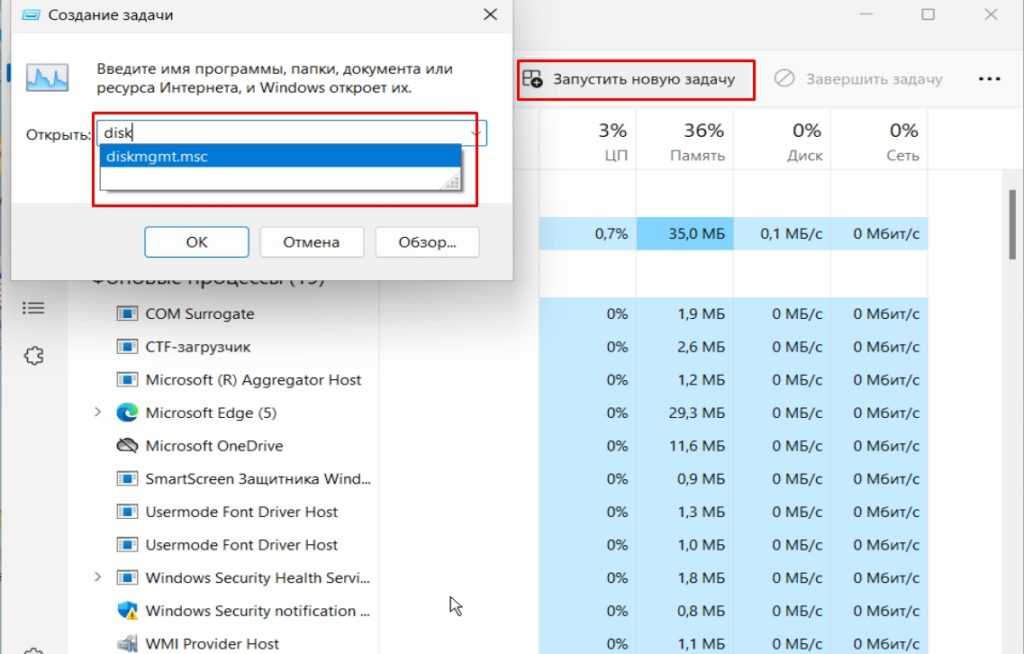Viewport: 1024px width, 654px height.
Task: Click the Отмена button
Action: [311, 242]
